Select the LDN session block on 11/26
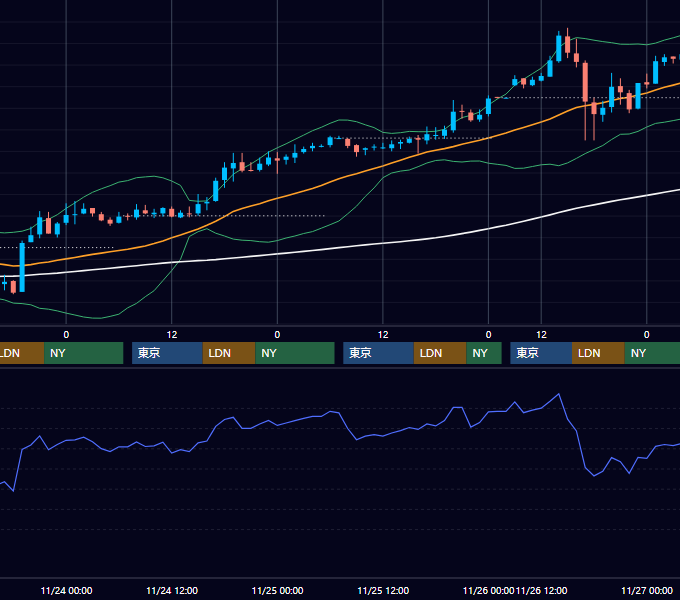The height and width of the screenshot is (600, 680). [x=598, y=353]
